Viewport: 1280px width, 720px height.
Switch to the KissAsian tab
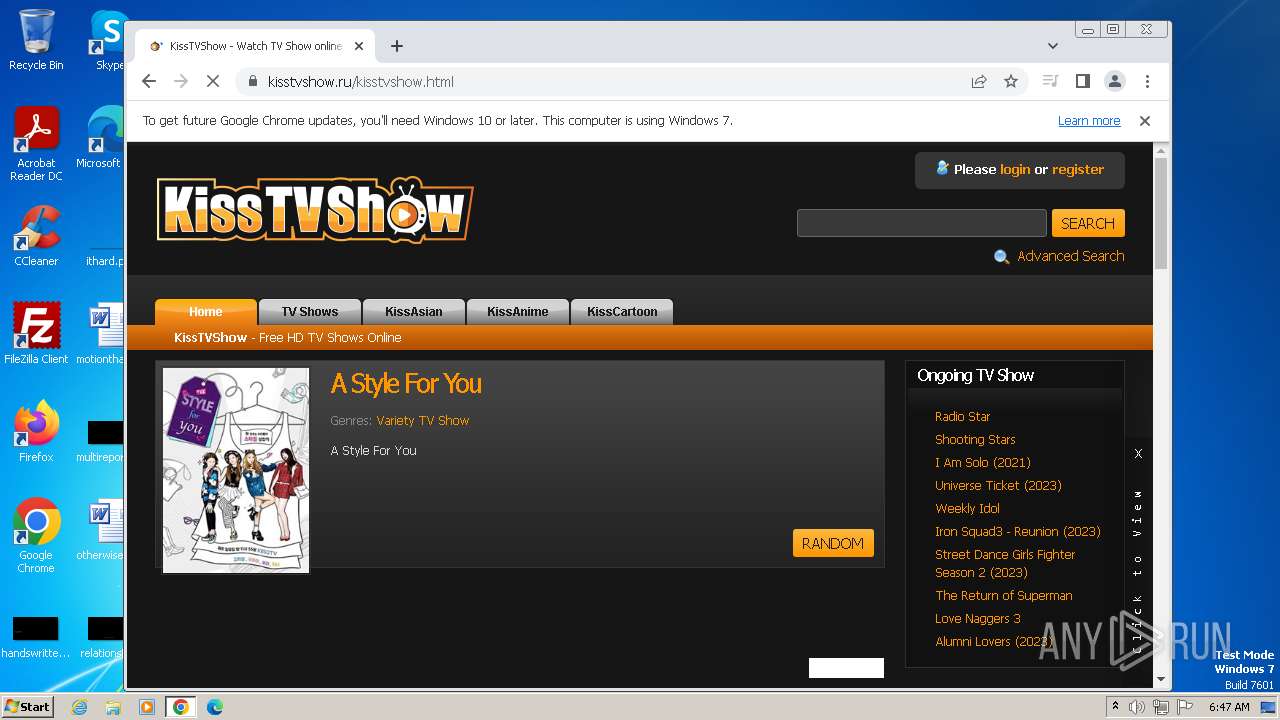tap(414, 311)
